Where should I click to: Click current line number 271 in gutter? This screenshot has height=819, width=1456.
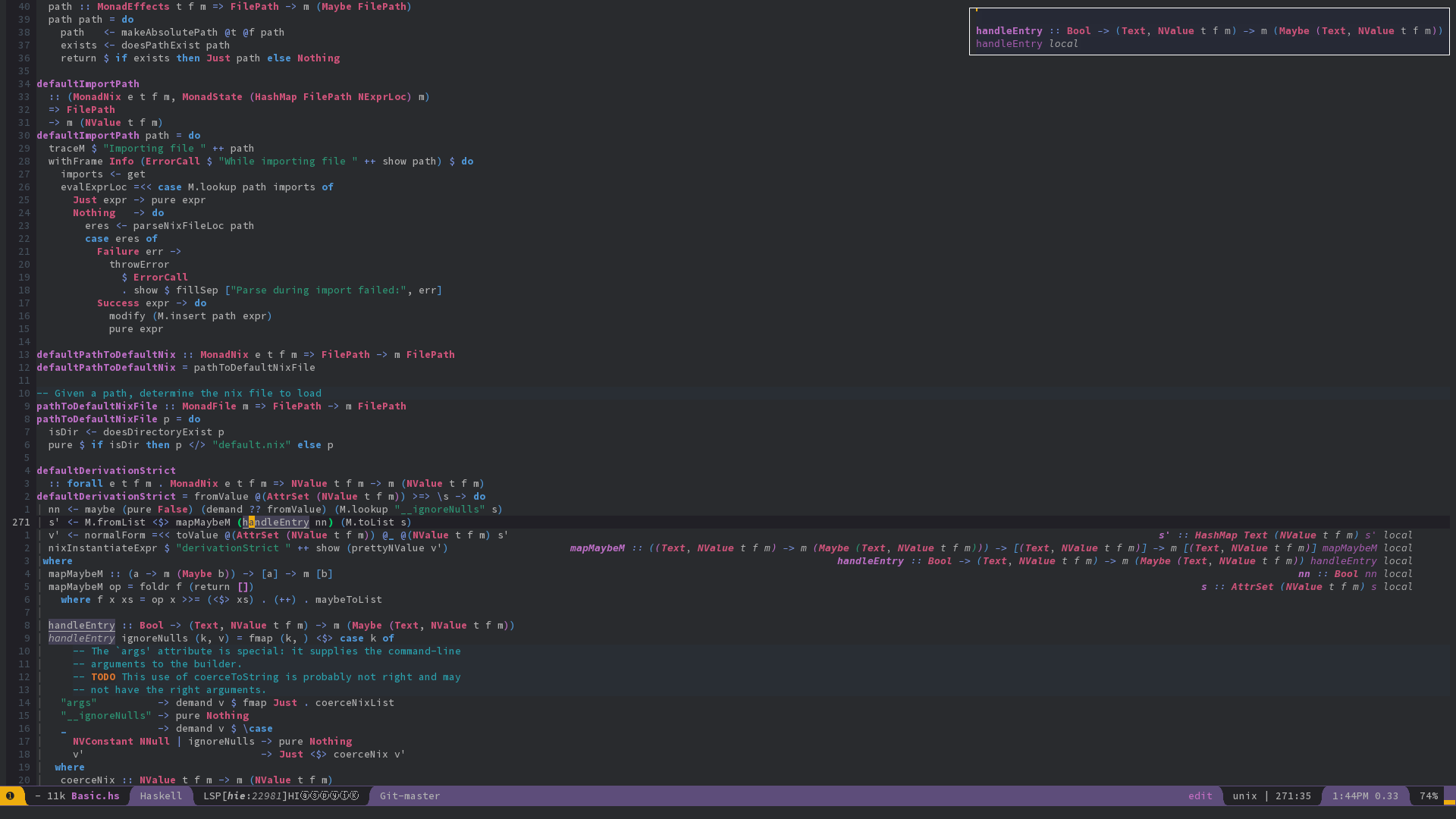click(x=21, y=522)
